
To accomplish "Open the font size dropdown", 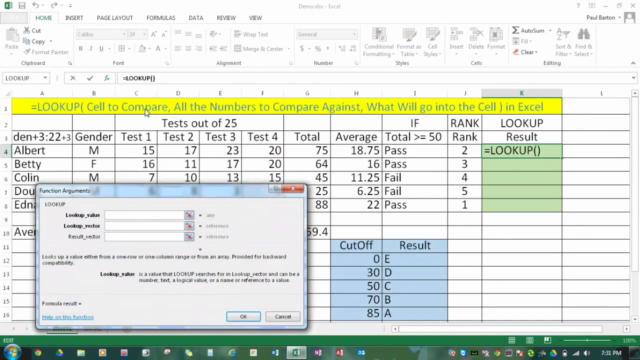I will (x=144, y=35).
